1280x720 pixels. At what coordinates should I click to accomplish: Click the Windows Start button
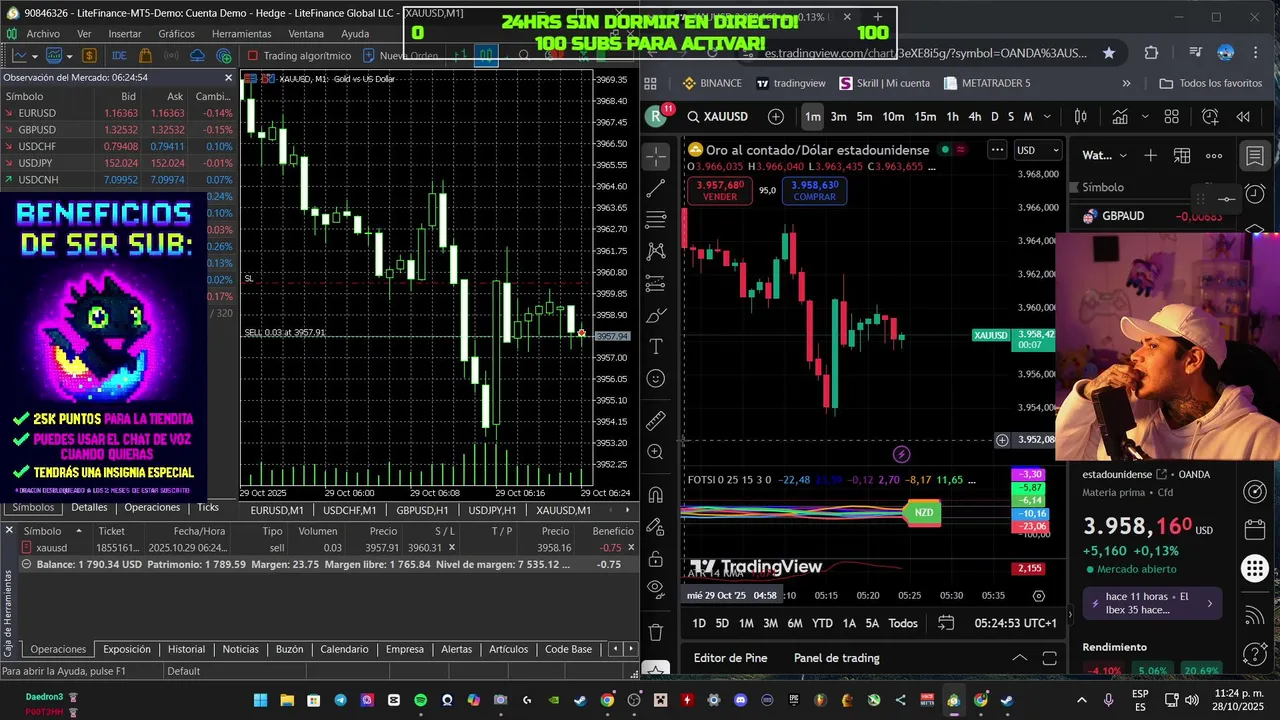tap(260, 700)
